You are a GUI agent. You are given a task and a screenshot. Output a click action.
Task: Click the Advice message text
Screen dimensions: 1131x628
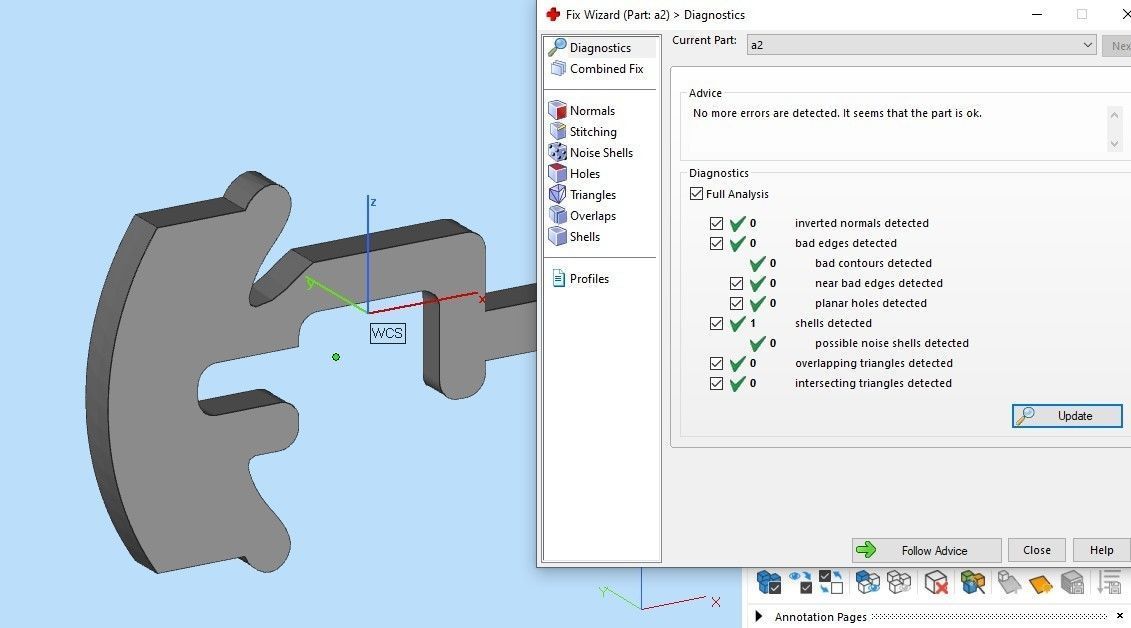click(x=837, y=113)
